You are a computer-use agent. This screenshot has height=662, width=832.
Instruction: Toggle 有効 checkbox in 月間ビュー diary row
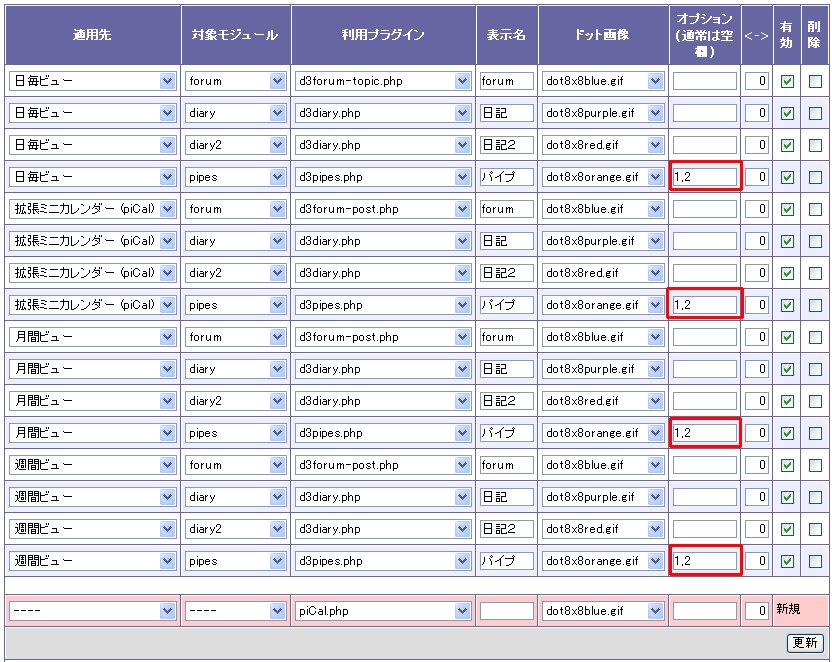click(787, 369)
